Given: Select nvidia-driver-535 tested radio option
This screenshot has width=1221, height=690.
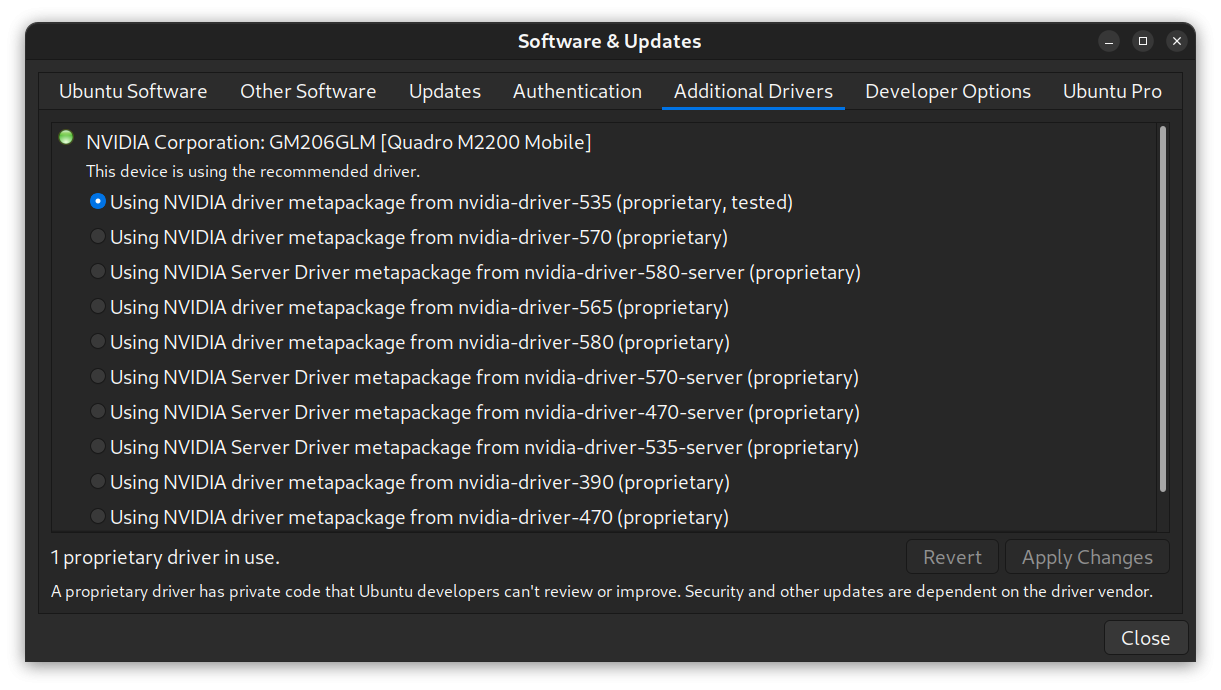Looking at the screenshot, I should point(98,202).
